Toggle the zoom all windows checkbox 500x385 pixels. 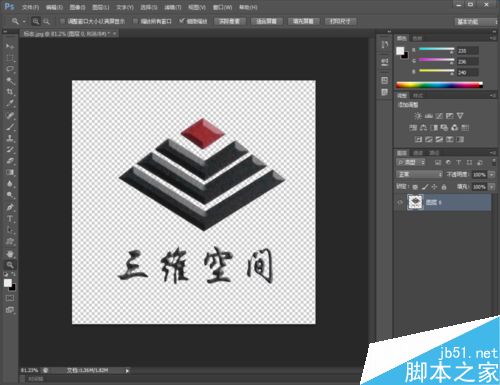coord(135,21)
